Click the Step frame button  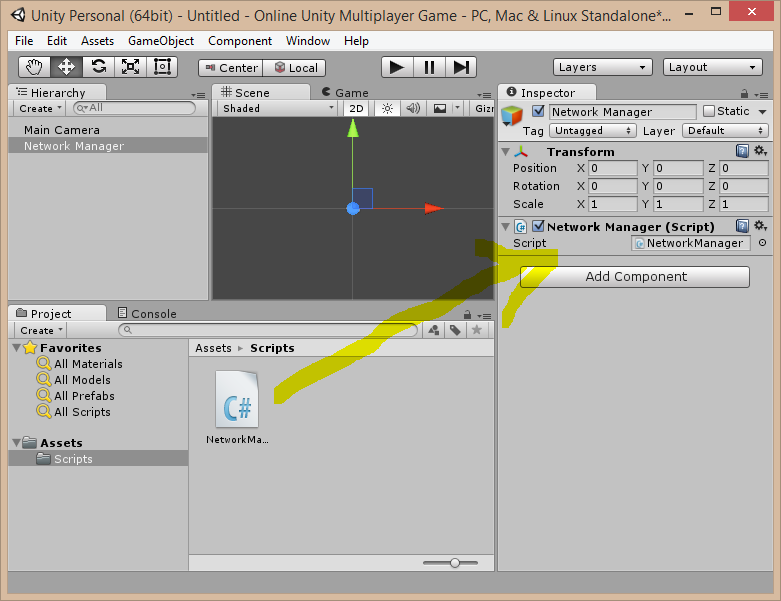tap(461, 67)
